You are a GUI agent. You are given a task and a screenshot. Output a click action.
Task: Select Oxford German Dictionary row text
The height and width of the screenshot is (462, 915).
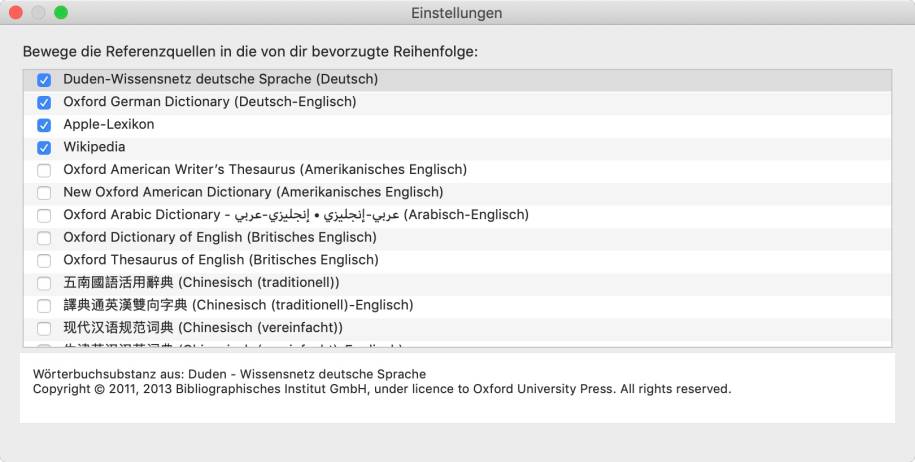209,102
